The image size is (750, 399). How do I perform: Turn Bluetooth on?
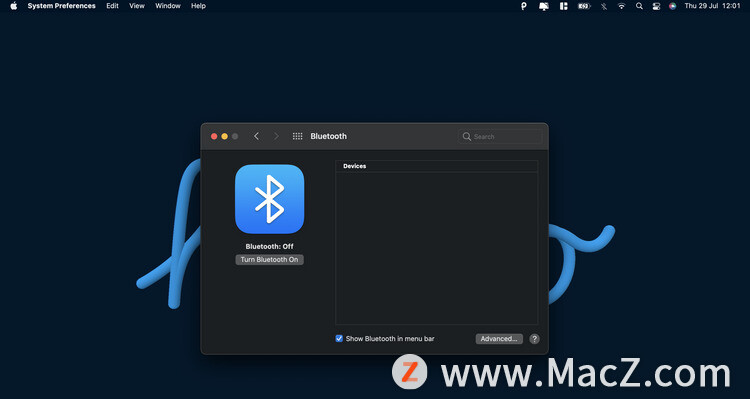269,259
